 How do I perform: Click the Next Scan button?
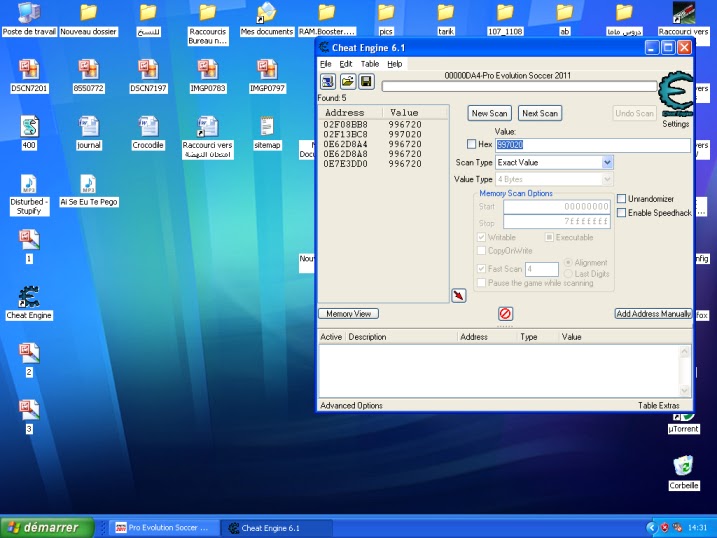[x=540, y=113]
